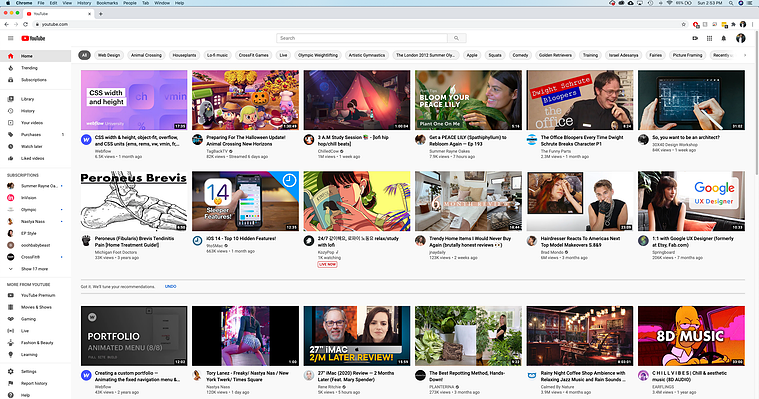The width and height of the screenshot is (759, 399).
Task: Select the Olympic Weightlifting filter chip
Action: [318, 55]
